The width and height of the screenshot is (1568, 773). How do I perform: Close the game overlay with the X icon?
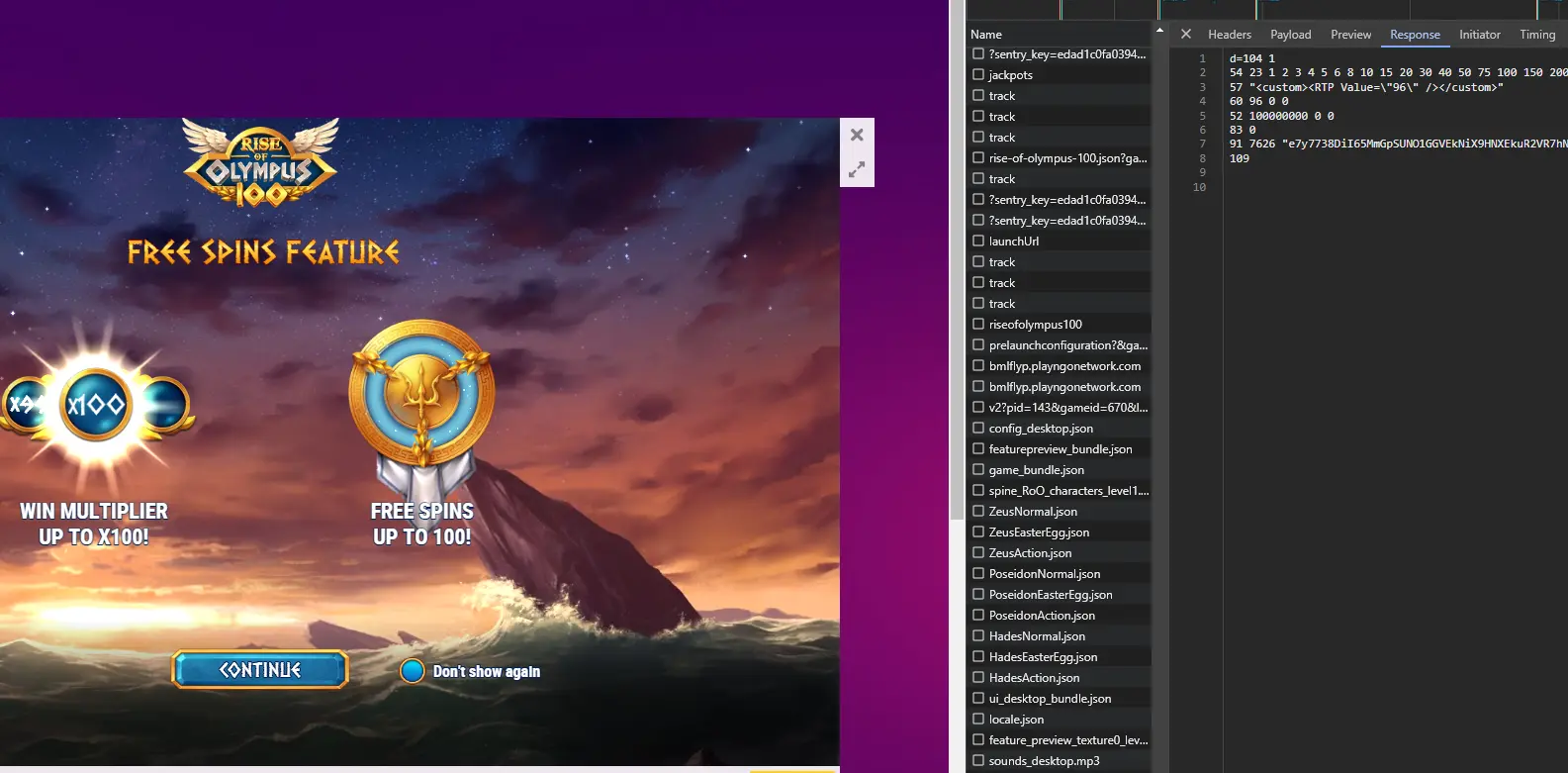click(857, 136)
